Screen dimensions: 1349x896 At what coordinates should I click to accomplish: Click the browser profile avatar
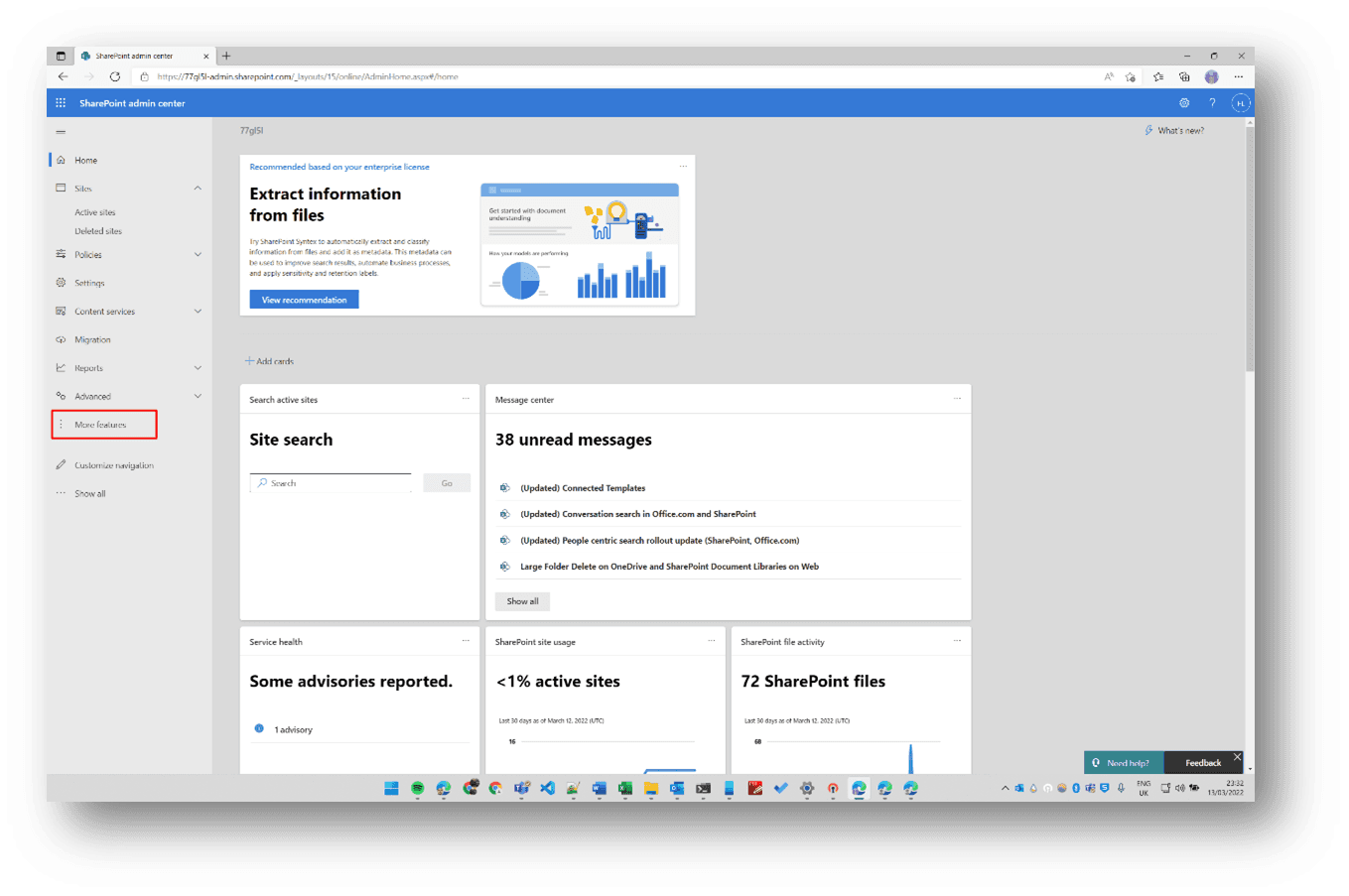point(1211,76)
